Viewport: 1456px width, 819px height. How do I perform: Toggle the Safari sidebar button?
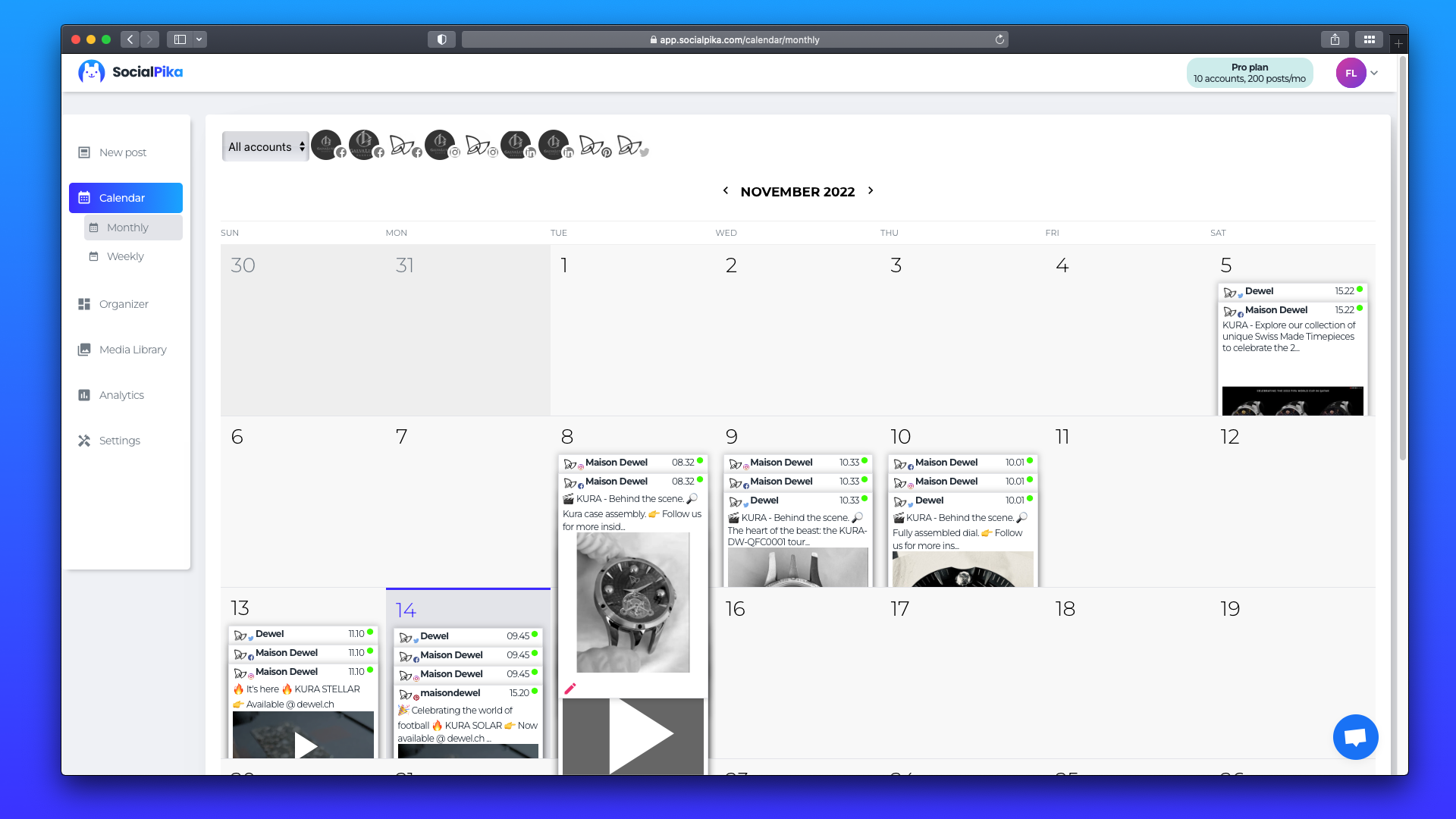(180, 39)
